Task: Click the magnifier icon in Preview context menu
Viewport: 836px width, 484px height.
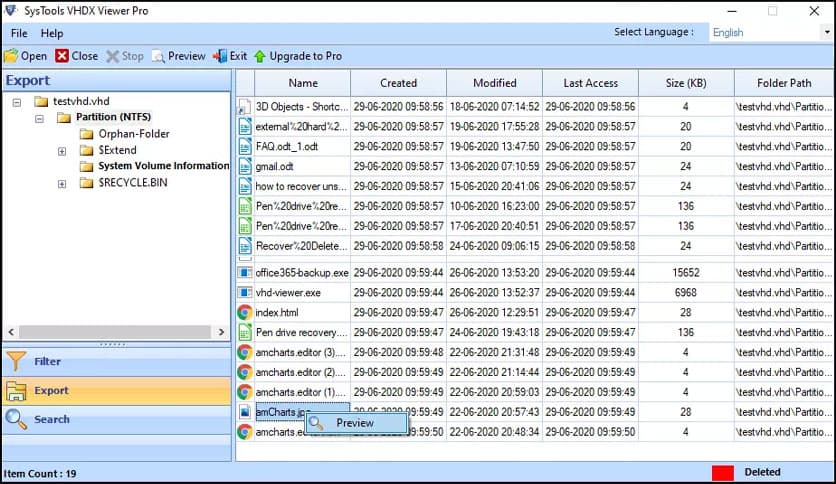Action: [316, 423]
